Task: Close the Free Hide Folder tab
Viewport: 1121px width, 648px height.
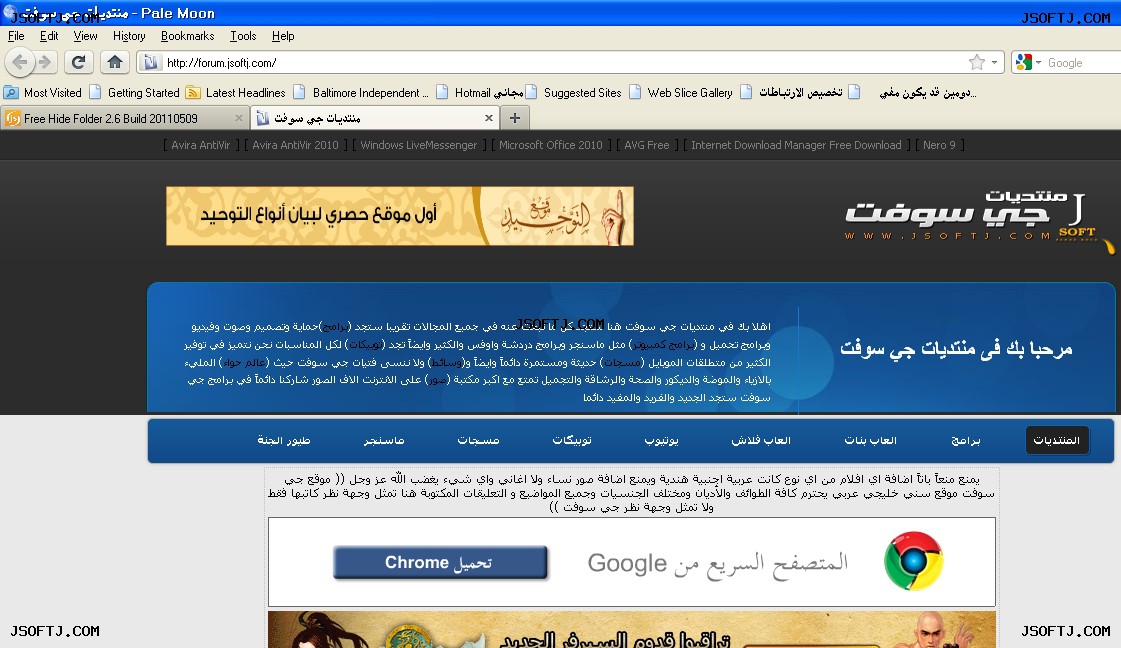Action: (239, 118)
